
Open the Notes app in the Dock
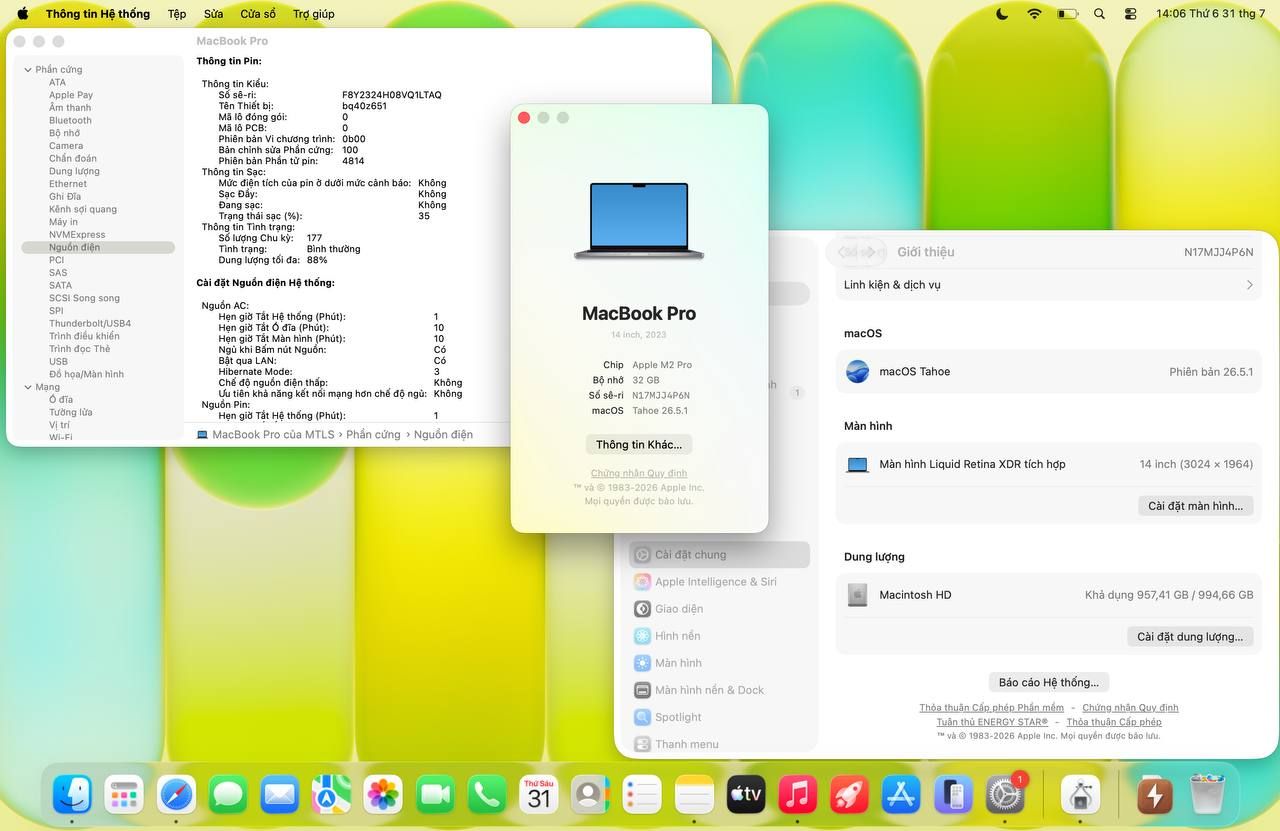694,795
